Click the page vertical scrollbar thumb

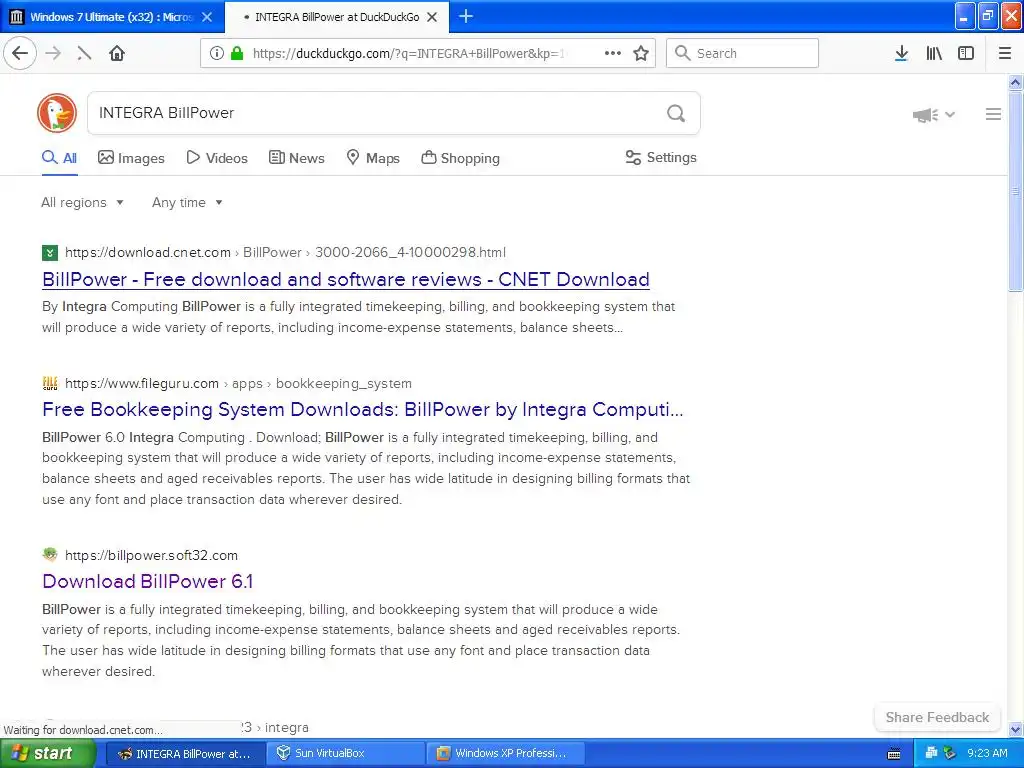tap(1015, 191)
